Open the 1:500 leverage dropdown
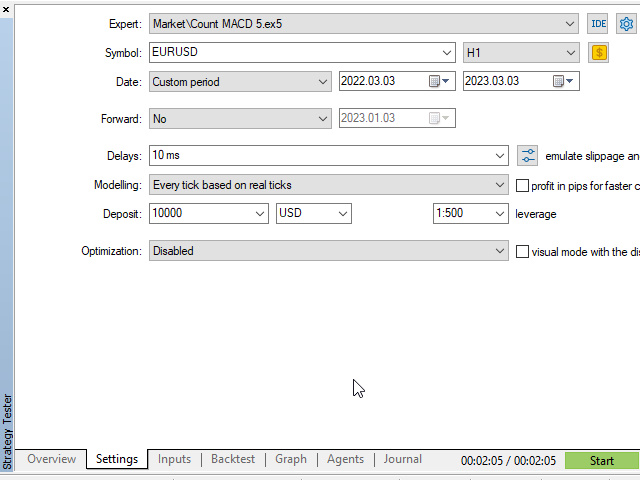Screen dimensions: 640x480 [500, 213]
